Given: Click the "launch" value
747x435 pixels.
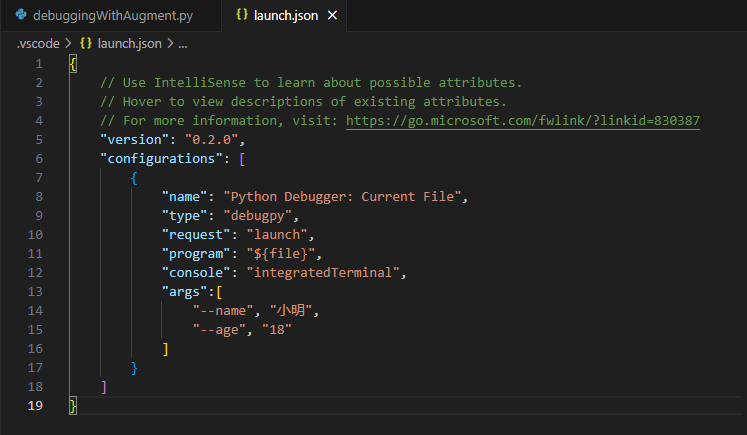Looking at the screenshot, I should (x=277, y=235).
